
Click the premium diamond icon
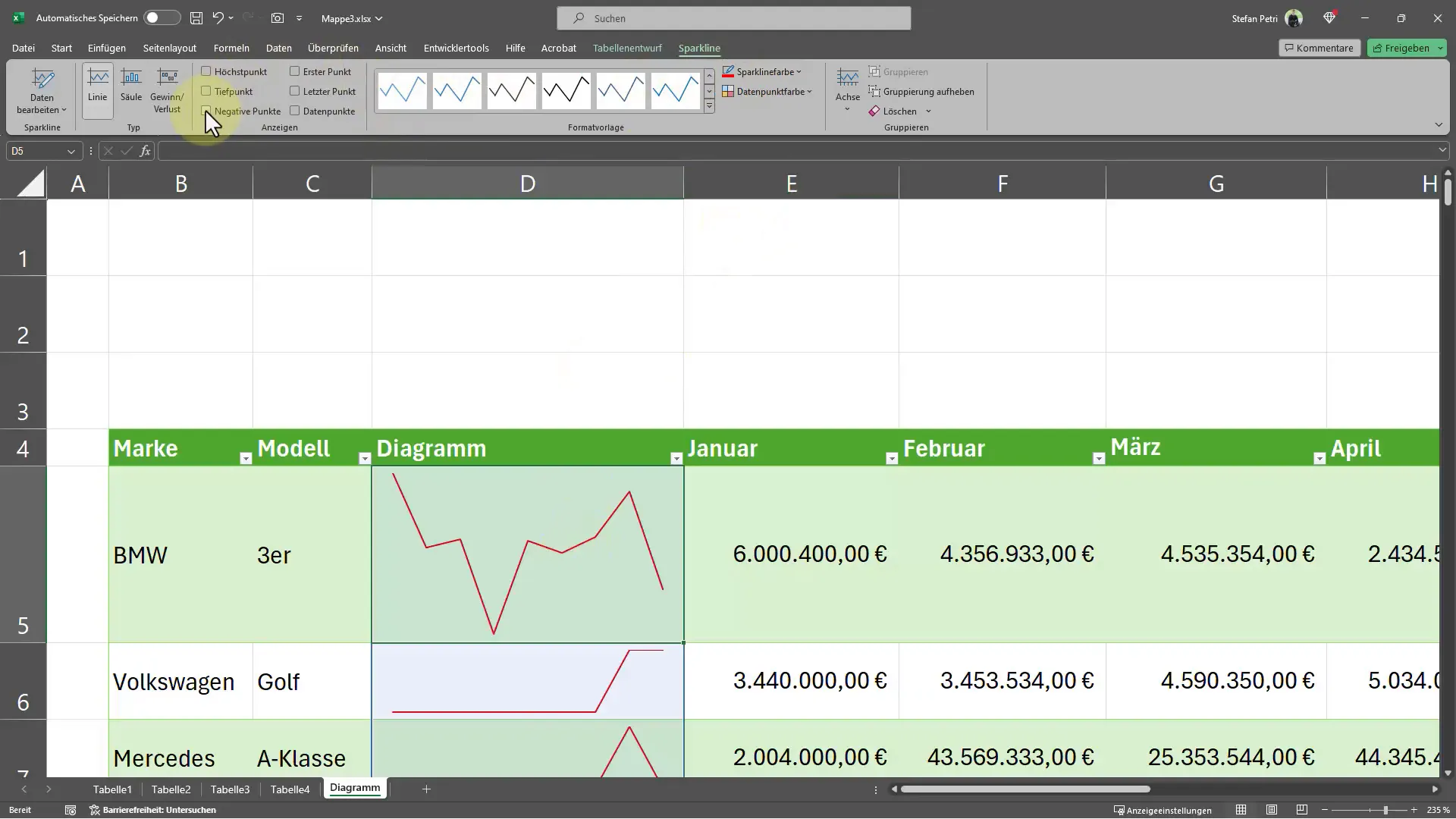(x=1329, y=18)
